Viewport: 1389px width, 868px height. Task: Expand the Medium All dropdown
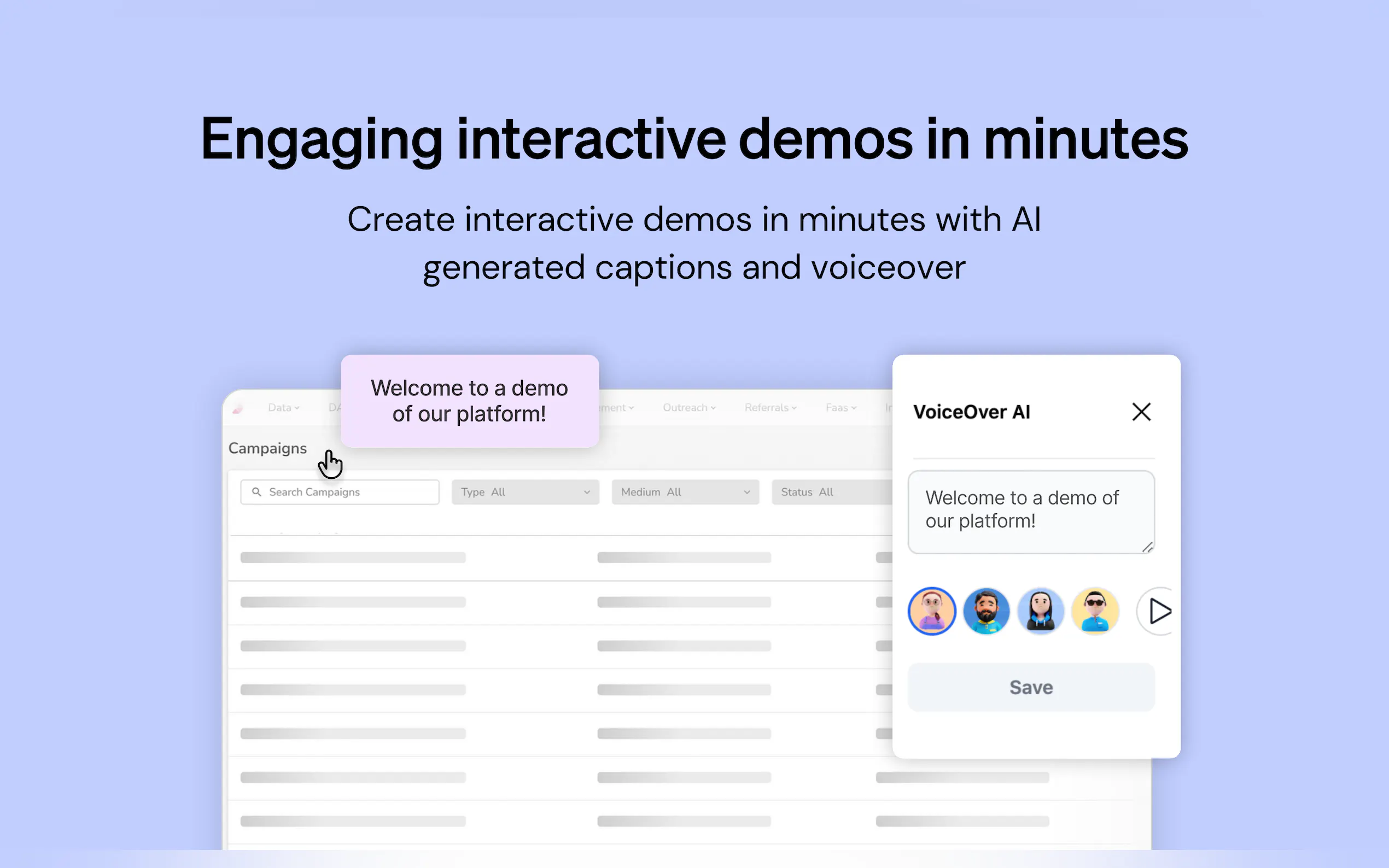pyautogui.click(x=685, y=492)
